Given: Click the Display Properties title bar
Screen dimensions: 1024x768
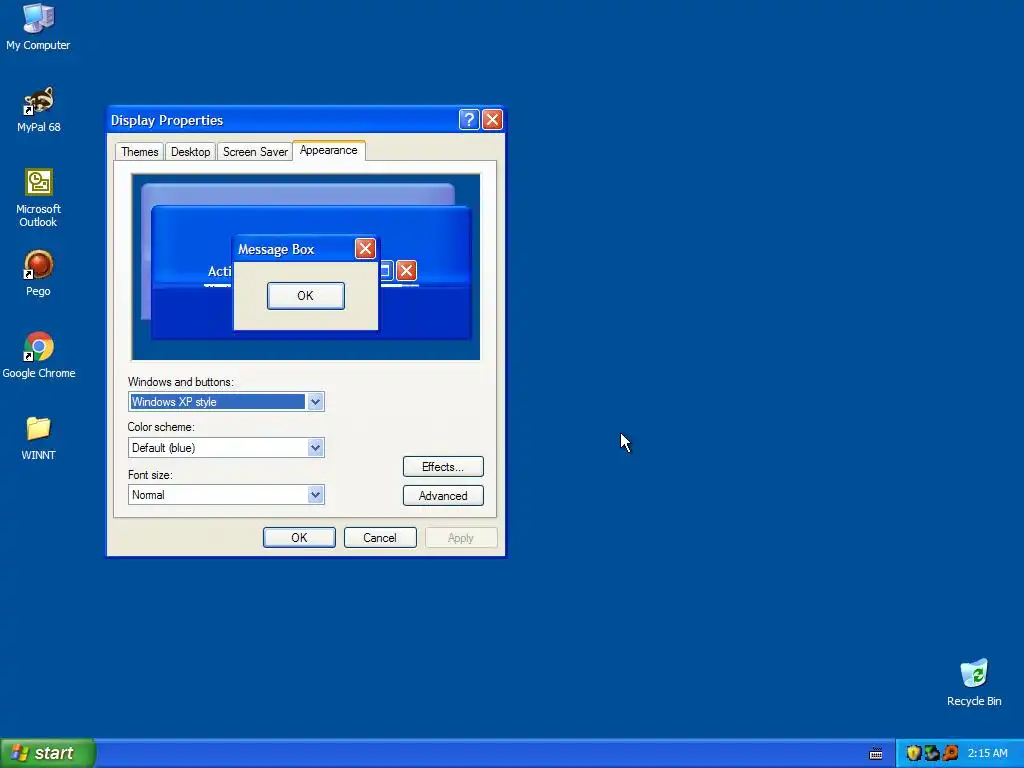Looking at the screenshot, I should [x=283, y=120].
